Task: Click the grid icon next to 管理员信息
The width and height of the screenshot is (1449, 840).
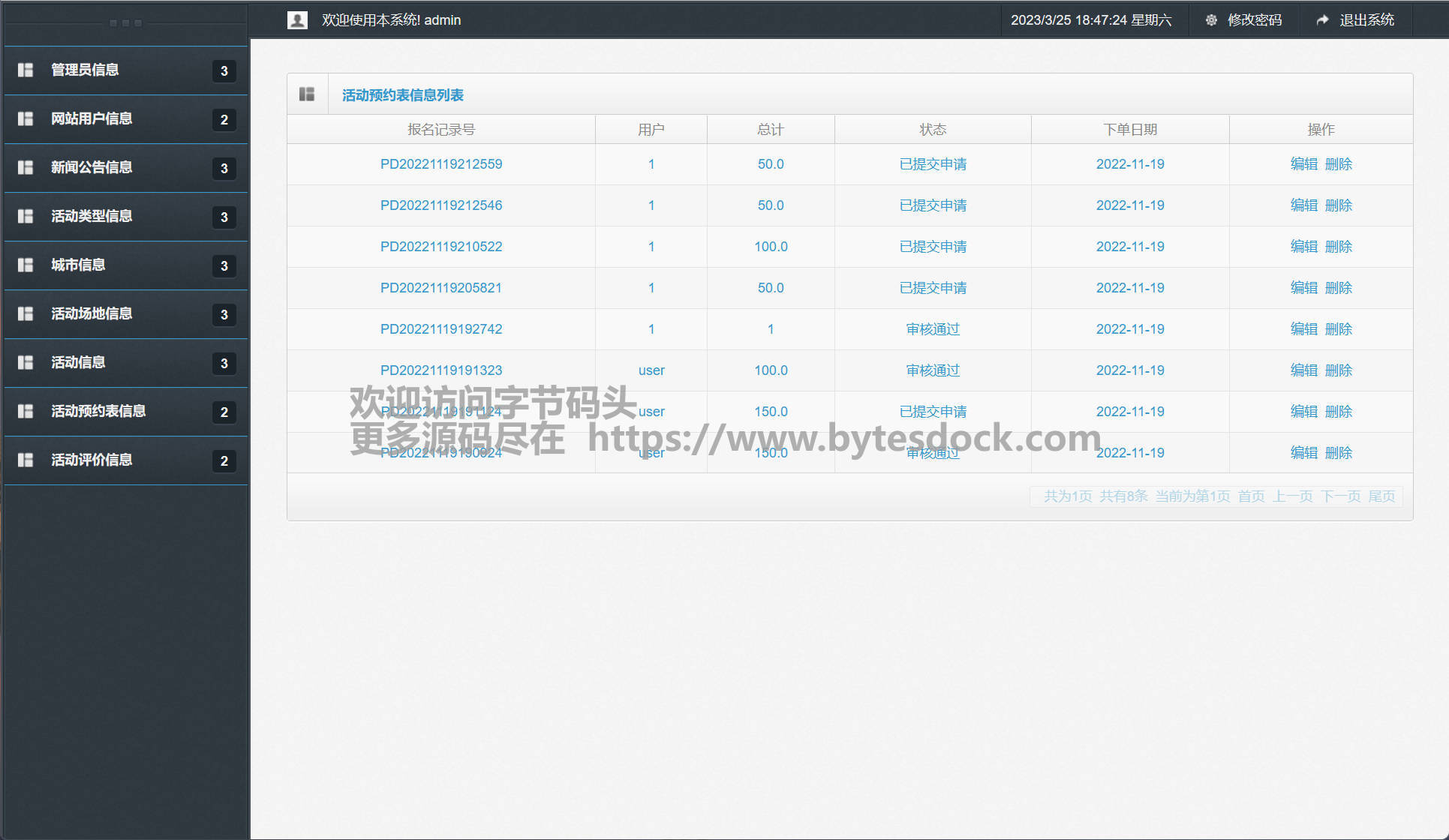Action: pos(26,70)
